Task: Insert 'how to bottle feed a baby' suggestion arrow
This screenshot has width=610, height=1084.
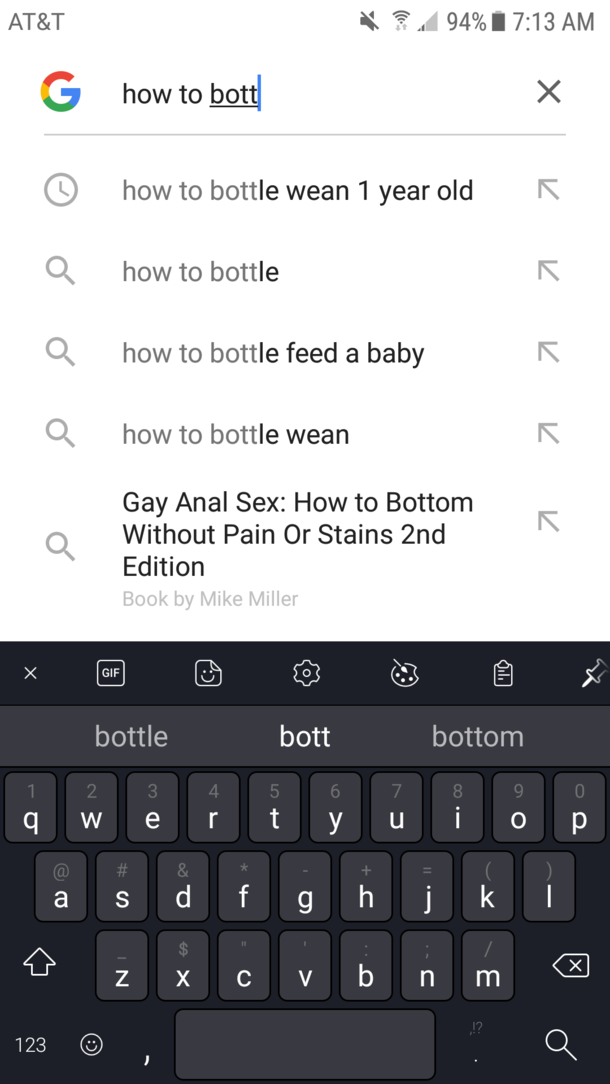Action: click(548, 352)
